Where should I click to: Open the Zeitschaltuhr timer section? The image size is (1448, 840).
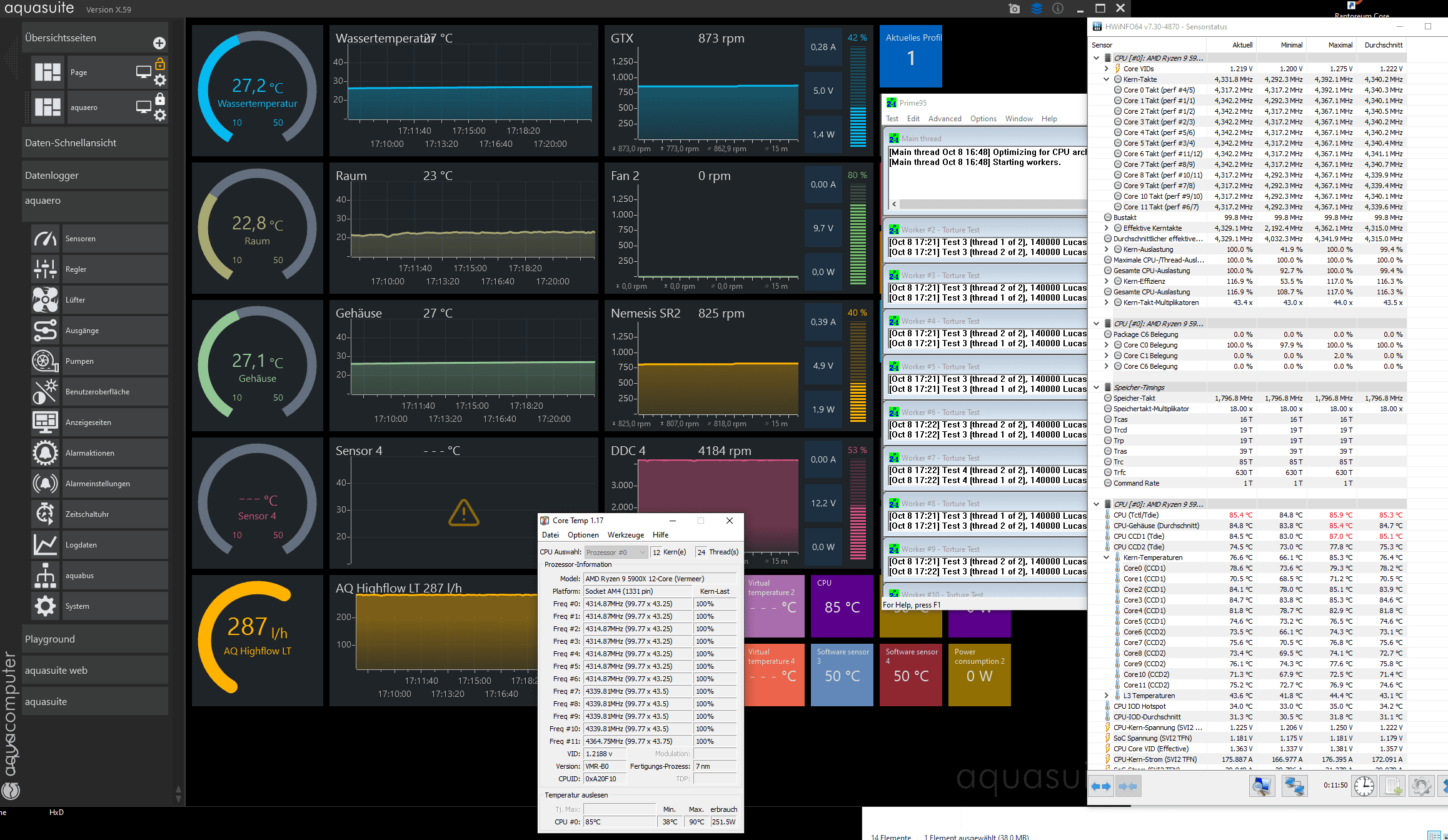(99, 514)
